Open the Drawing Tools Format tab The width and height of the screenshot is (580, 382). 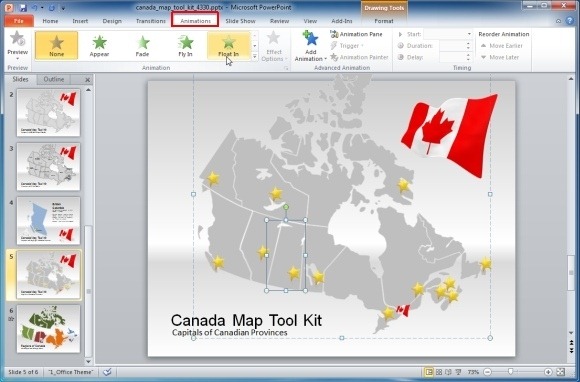point(384,21)
